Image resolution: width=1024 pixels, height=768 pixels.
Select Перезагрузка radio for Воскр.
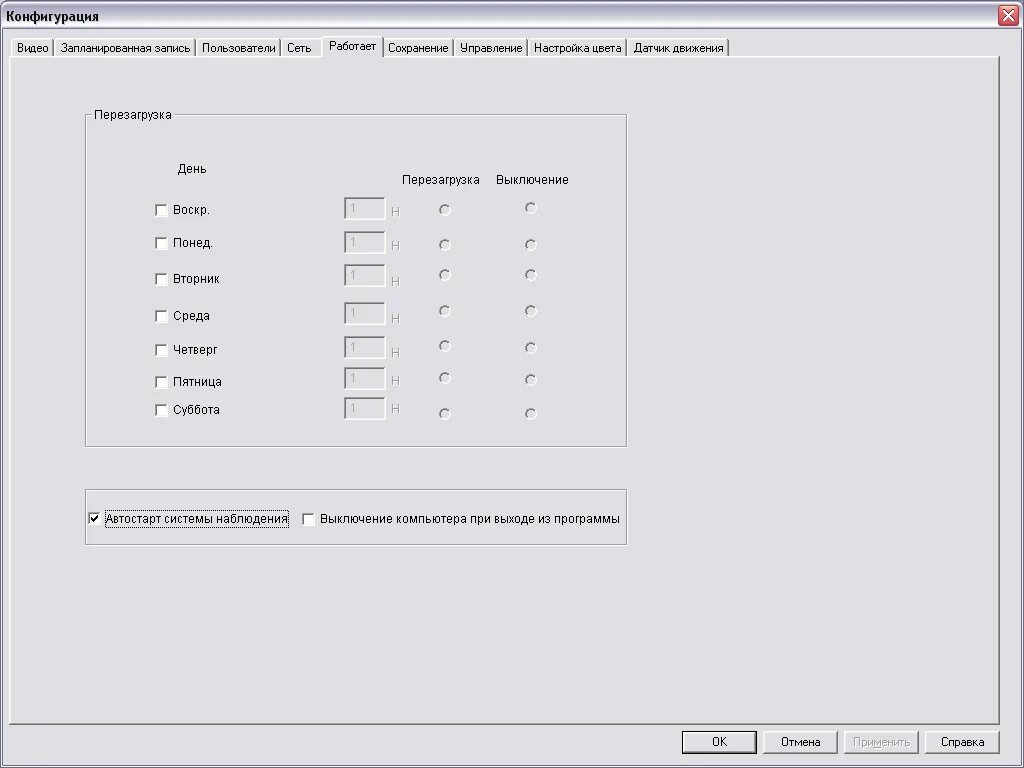pos(445,210)
